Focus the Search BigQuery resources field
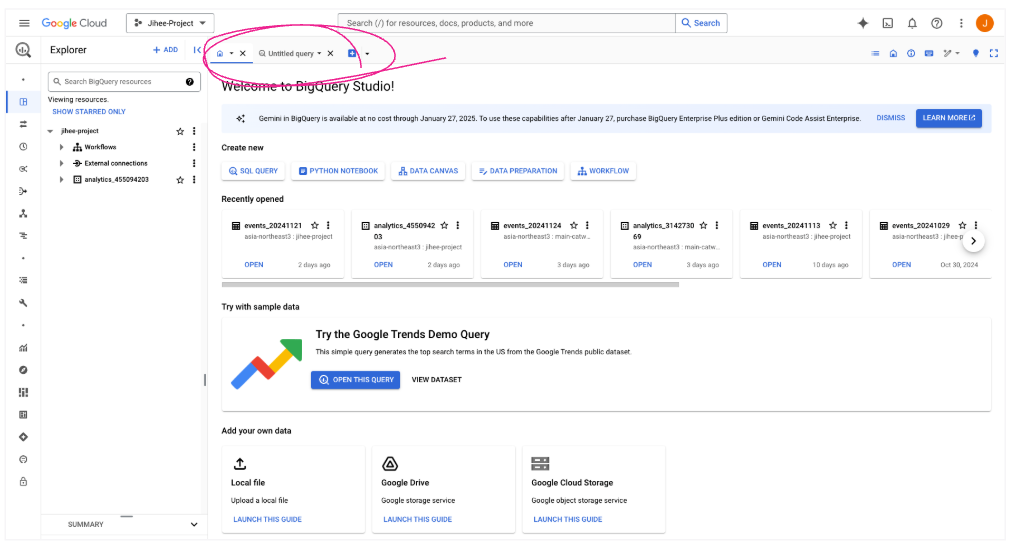Image resolution: width=1012 pixels, height=547 pixels. click(x=124, y=82)
